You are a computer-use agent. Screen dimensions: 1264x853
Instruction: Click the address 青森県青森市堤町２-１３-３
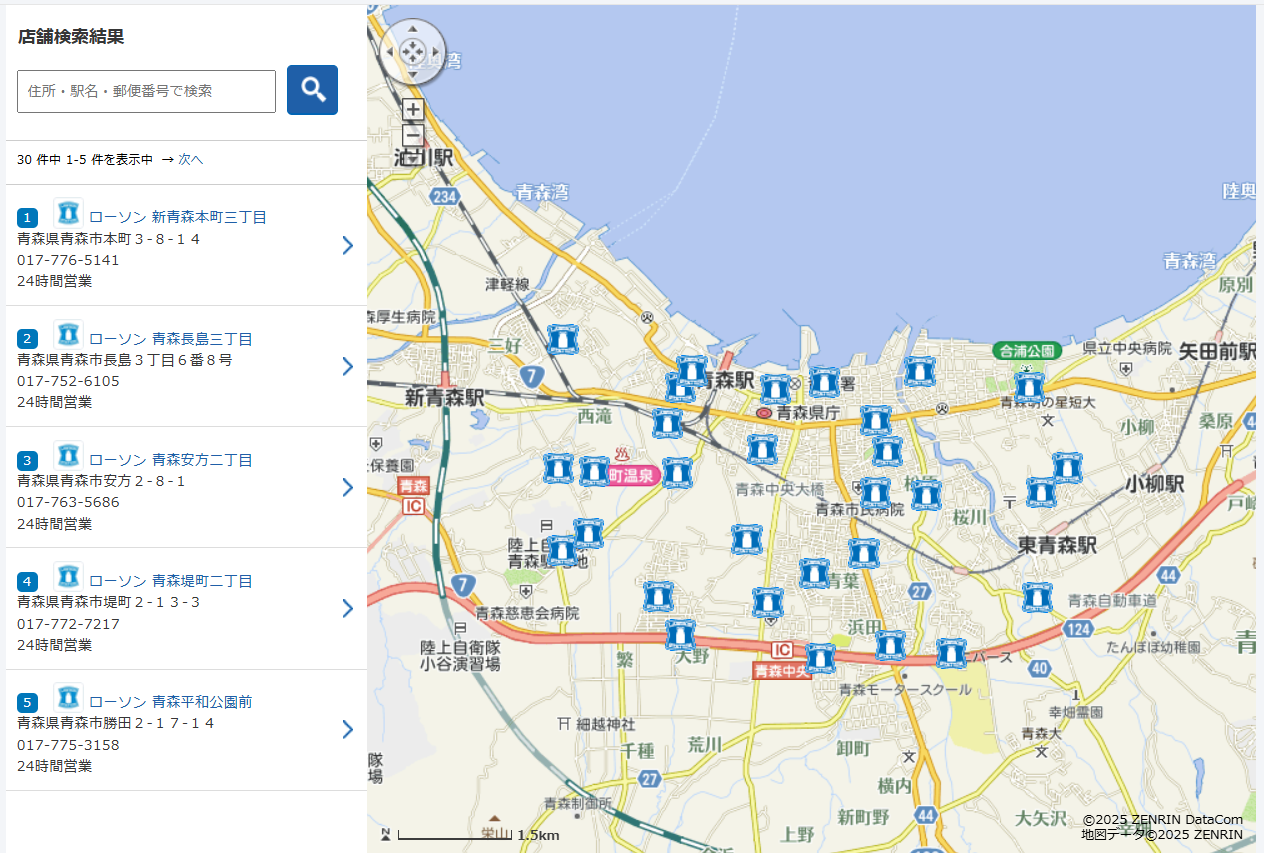coord(109,602)
